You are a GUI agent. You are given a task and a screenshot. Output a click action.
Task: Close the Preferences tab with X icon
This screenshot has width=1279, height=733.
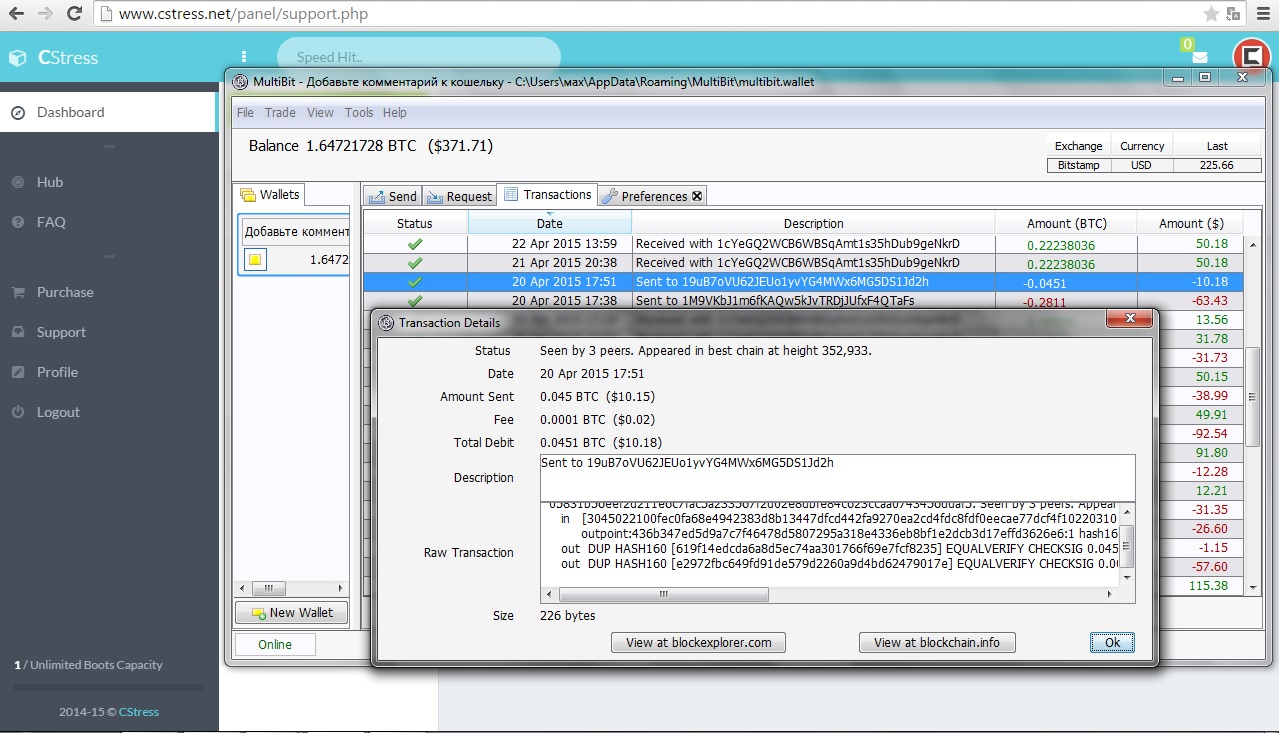tap(697, 196)
